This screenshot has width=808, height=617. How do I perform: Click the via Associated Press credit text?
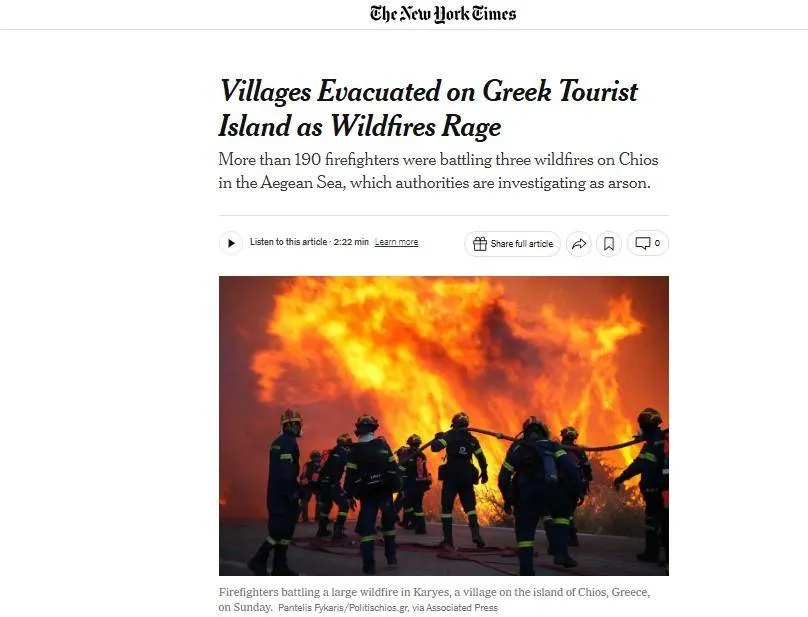455,608
